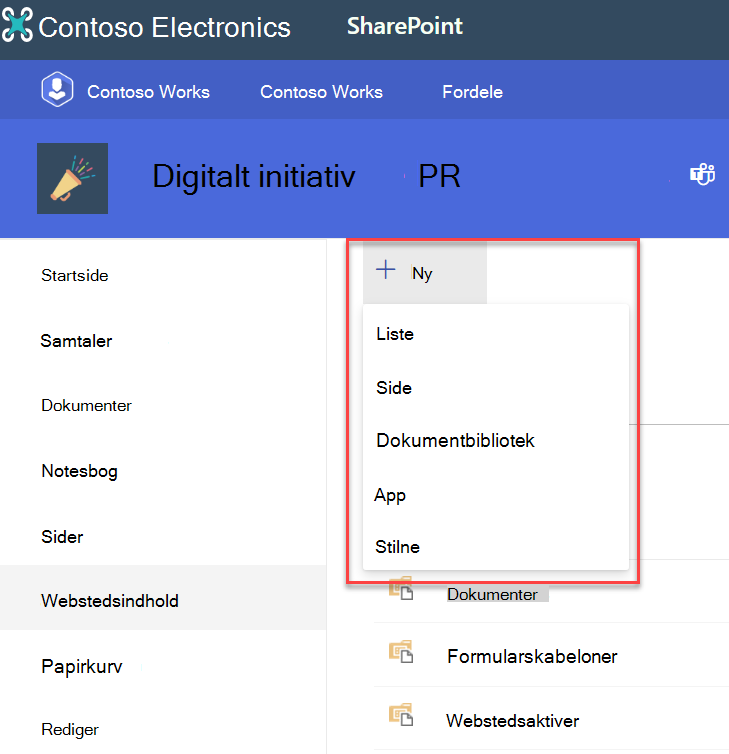Open the Formularskabeloner library

(x=532, y=656)
